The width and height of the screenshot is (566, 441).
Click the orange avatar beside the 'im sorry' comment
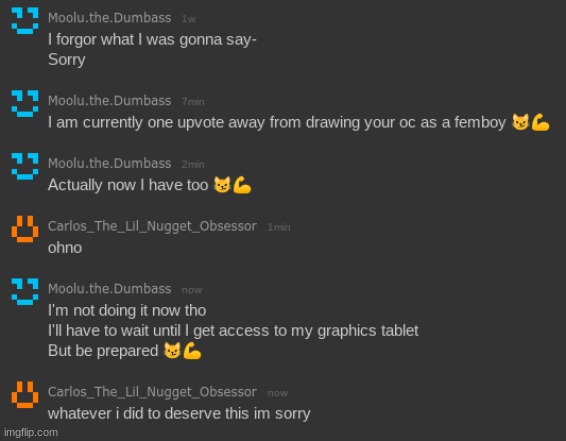[x=25, y=395]
